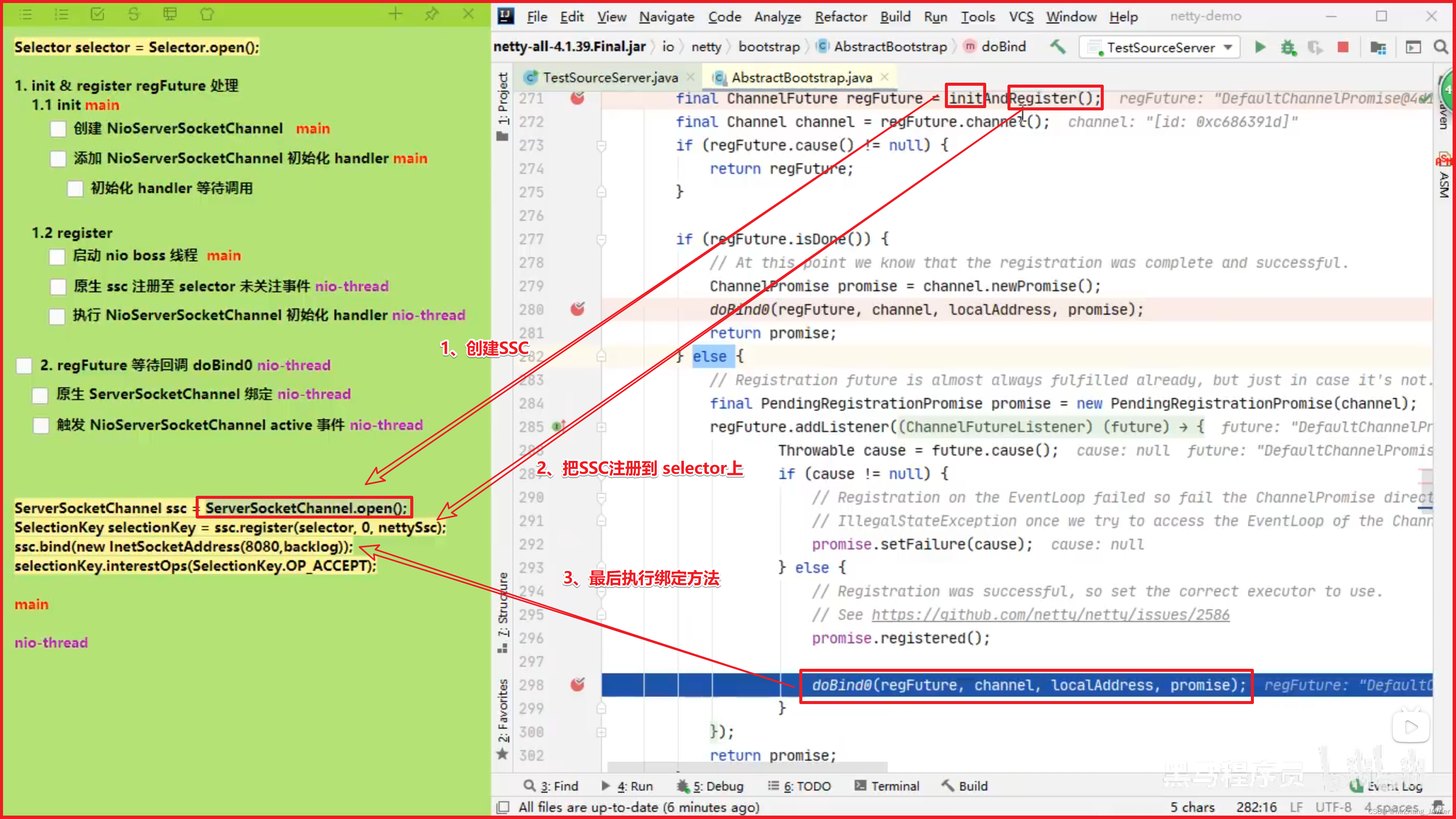Click the screenshot icon in note toolbar

point(169,14)
